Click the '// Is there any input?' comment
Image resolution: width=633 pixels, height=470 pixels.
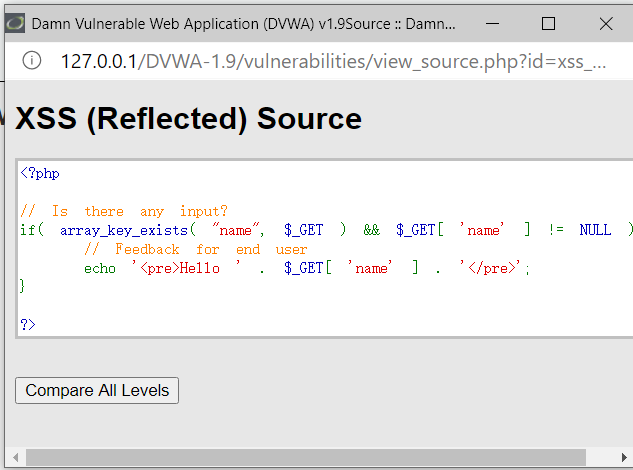(x=124, y=211)
